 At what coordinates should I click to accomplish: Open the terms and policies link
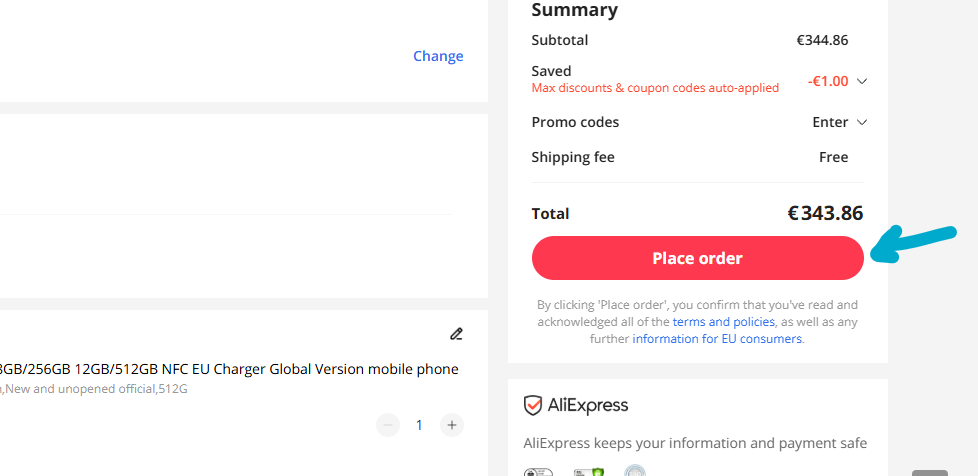(x=724, y=322)
